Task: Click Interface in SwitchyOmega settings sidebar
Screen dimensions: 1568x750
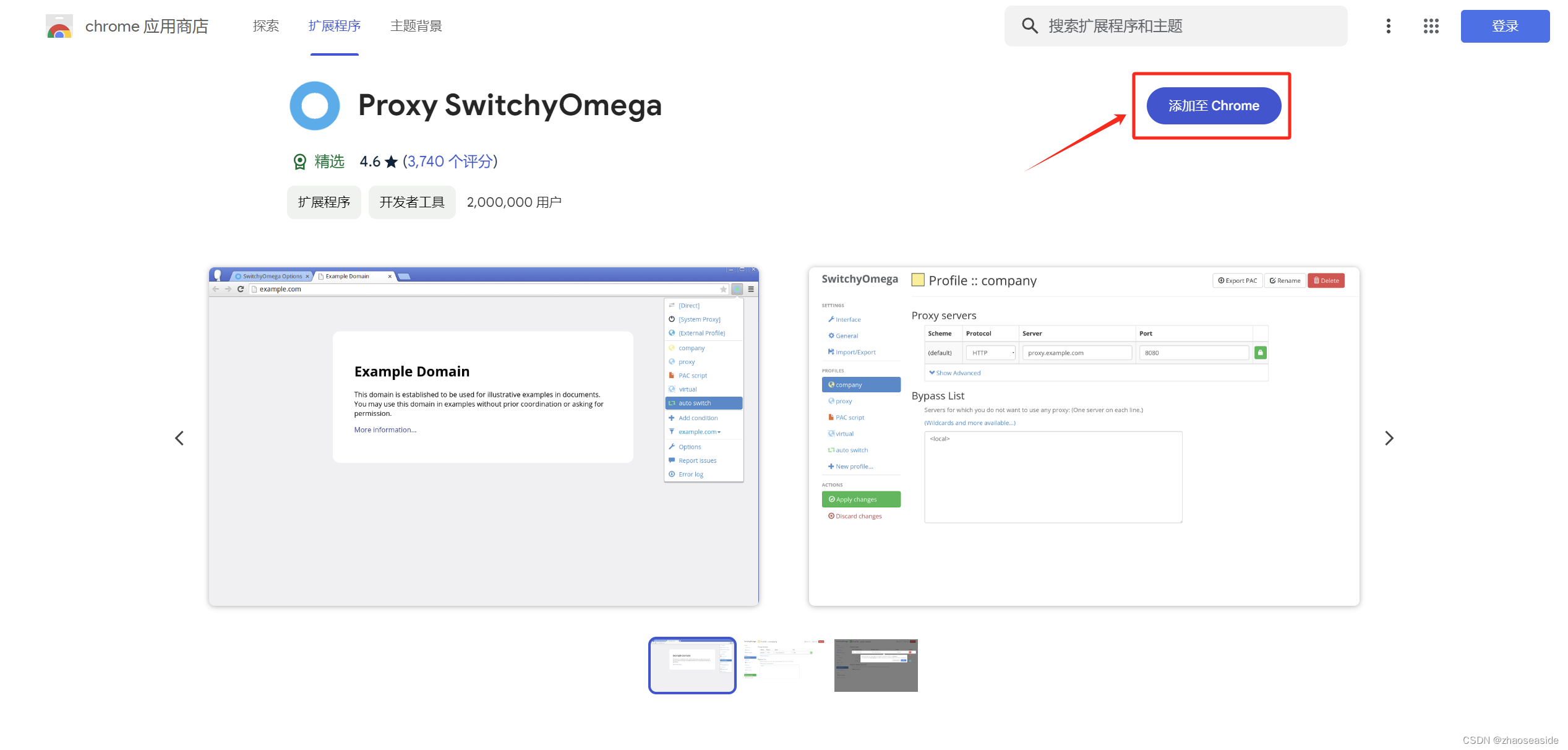Action: [x=845, y=320]
